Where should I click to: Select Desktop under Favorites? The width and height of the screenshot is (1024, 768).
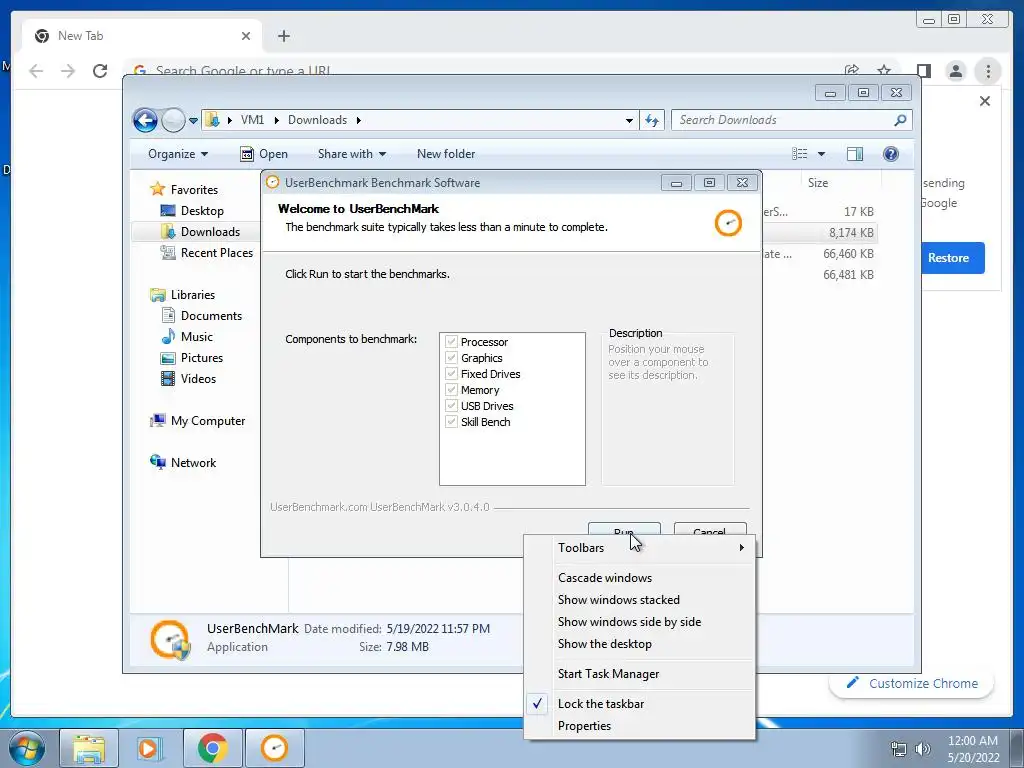click(x=192, y=211)
